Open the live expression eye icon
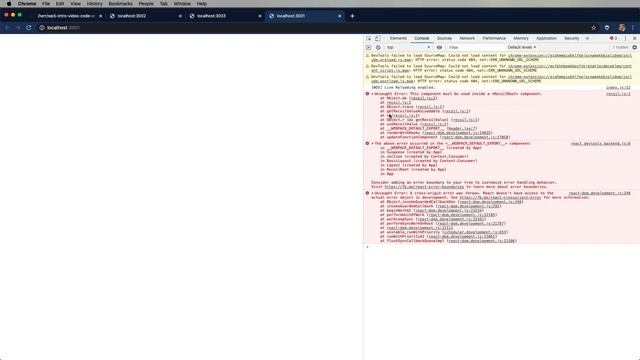 (439, 47)
